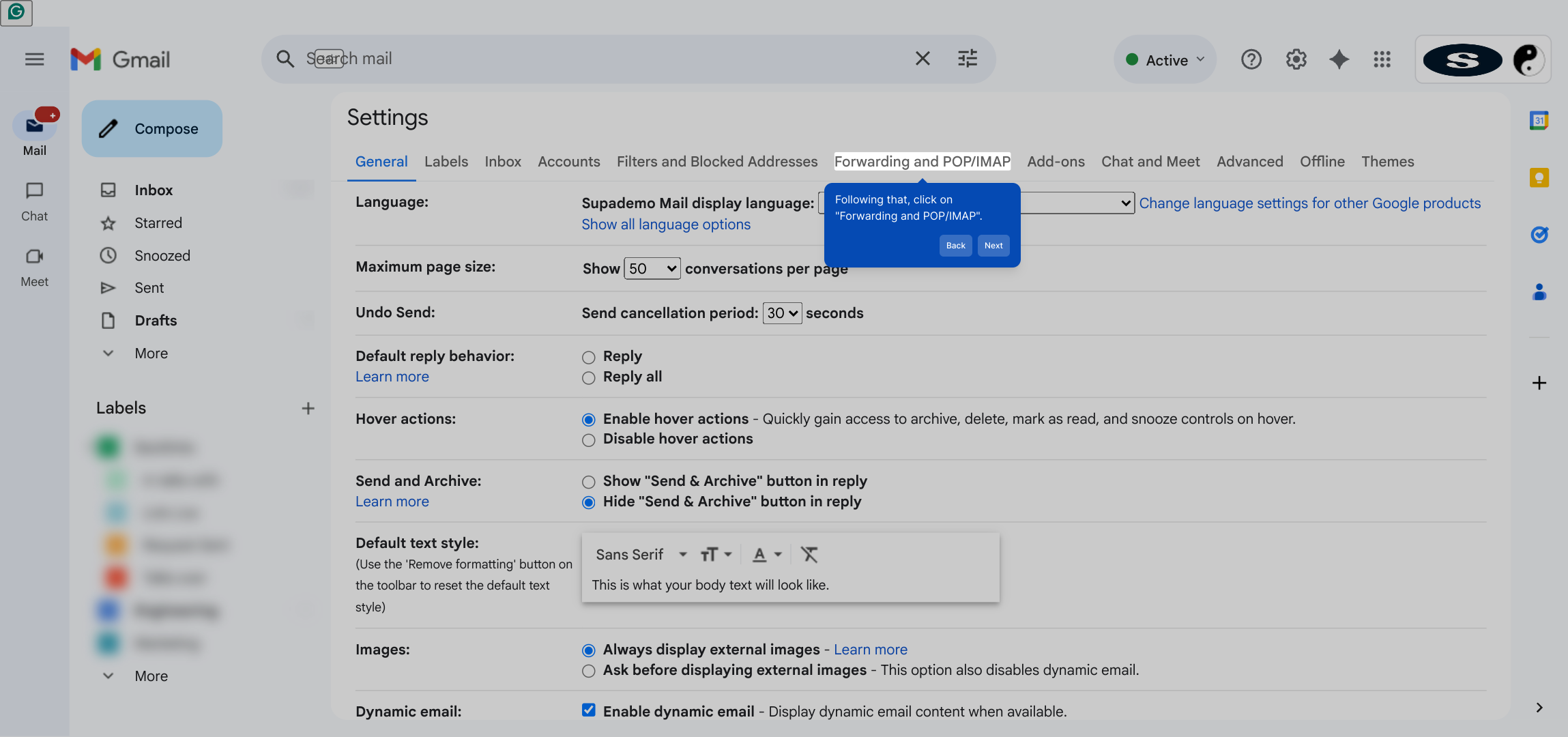Viewport: 1568px width, 737px height.
Task: Open the Active status dropdown
Action: click(x=1165, y=60)
